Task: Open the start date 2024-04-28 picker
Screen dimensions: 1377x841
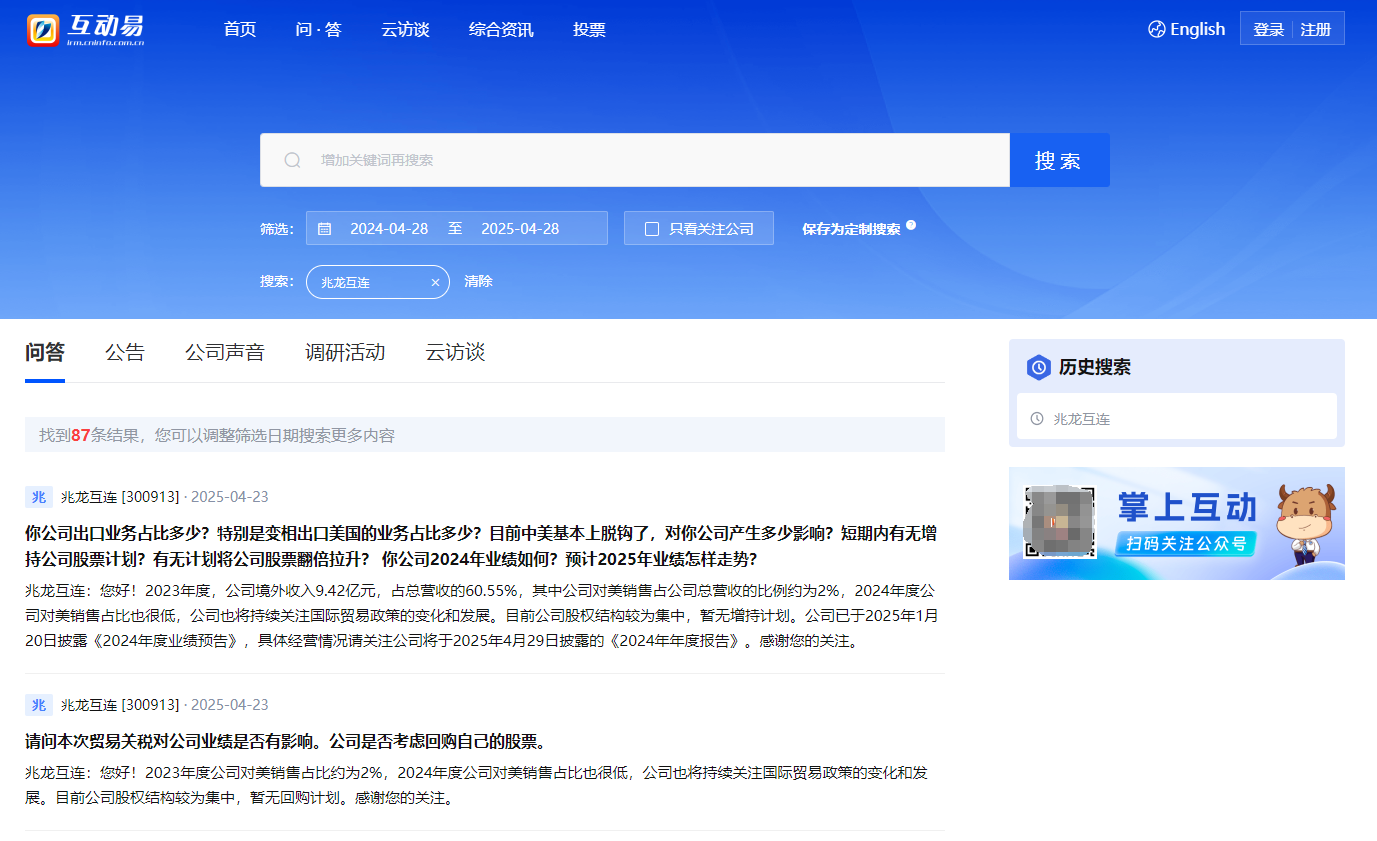Action: [x=389, y=229]
